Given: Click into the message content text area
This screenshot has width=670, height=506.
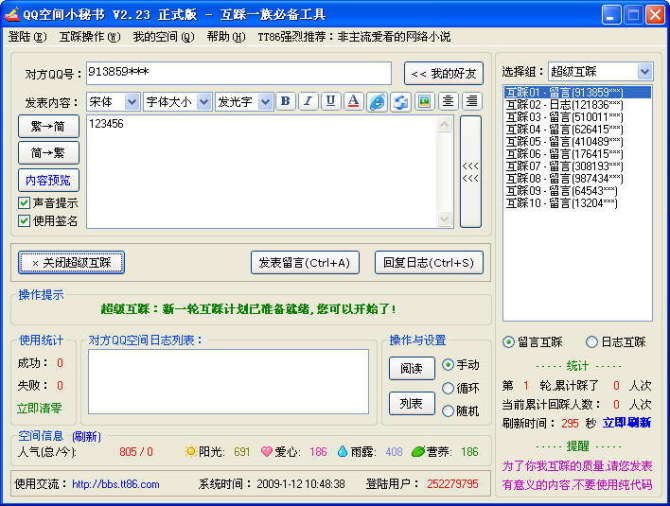Looking at the screenshot, I should (x=261, y=171).
